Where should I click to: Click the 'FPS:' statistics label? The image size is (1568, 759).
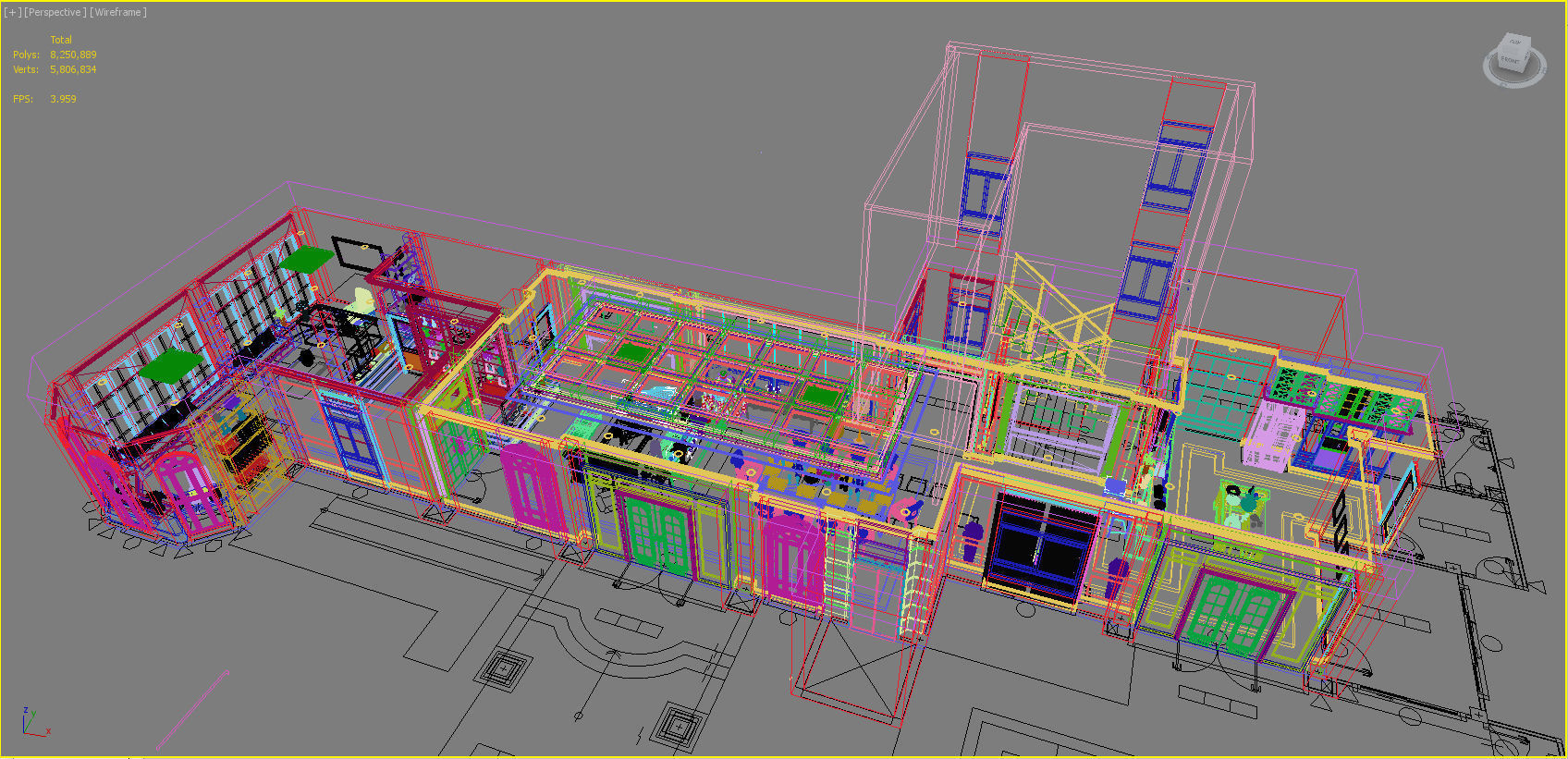tap(23, 99)
